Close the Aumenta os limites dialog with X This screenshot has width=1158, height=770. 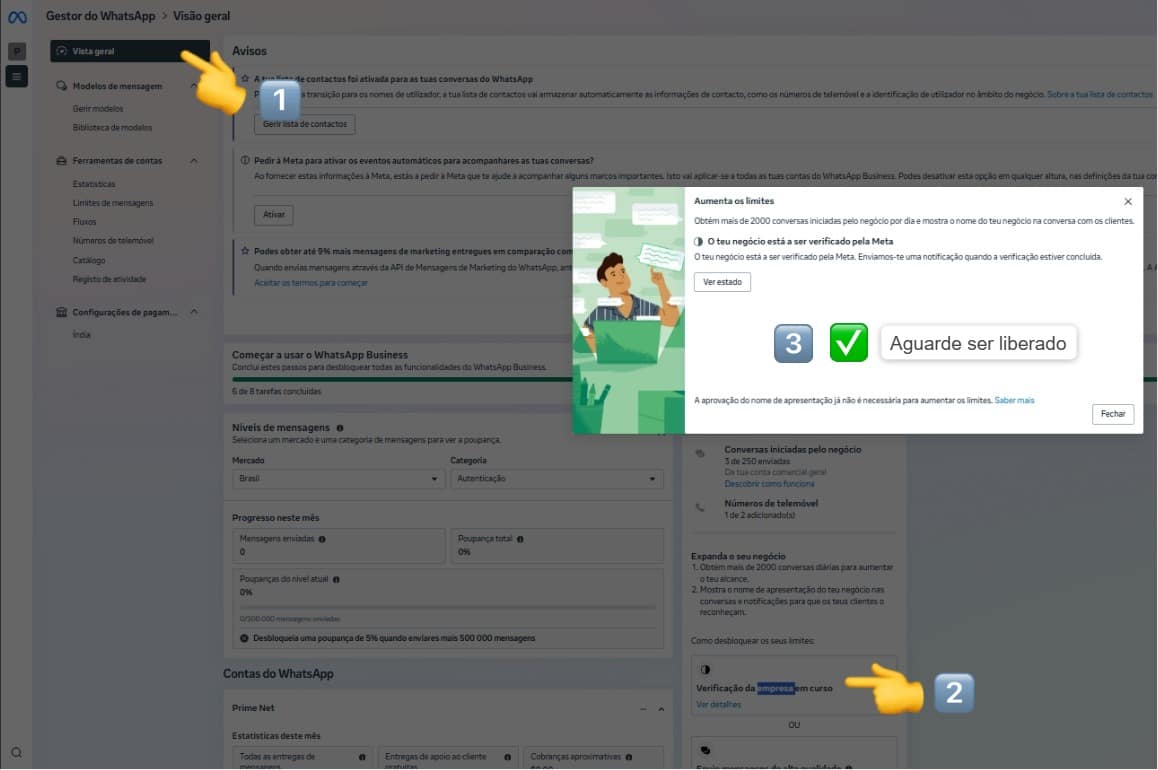click(1128, 202)
